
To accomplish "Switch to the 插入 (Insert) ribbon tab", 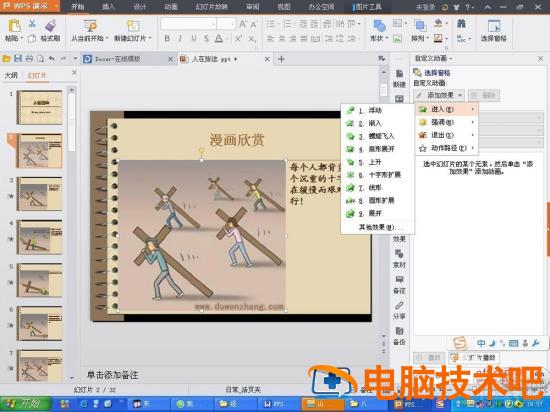I will (x=108, y=7).
